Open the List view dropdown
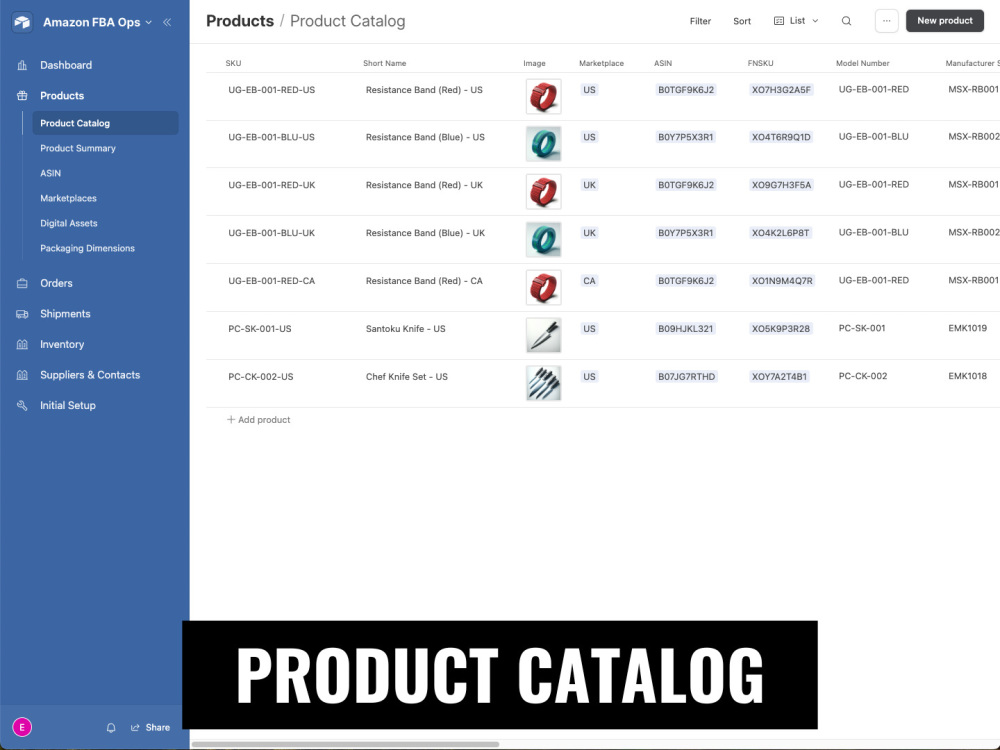This screenshot has width=1000, height=750. [x=796, y=21]
